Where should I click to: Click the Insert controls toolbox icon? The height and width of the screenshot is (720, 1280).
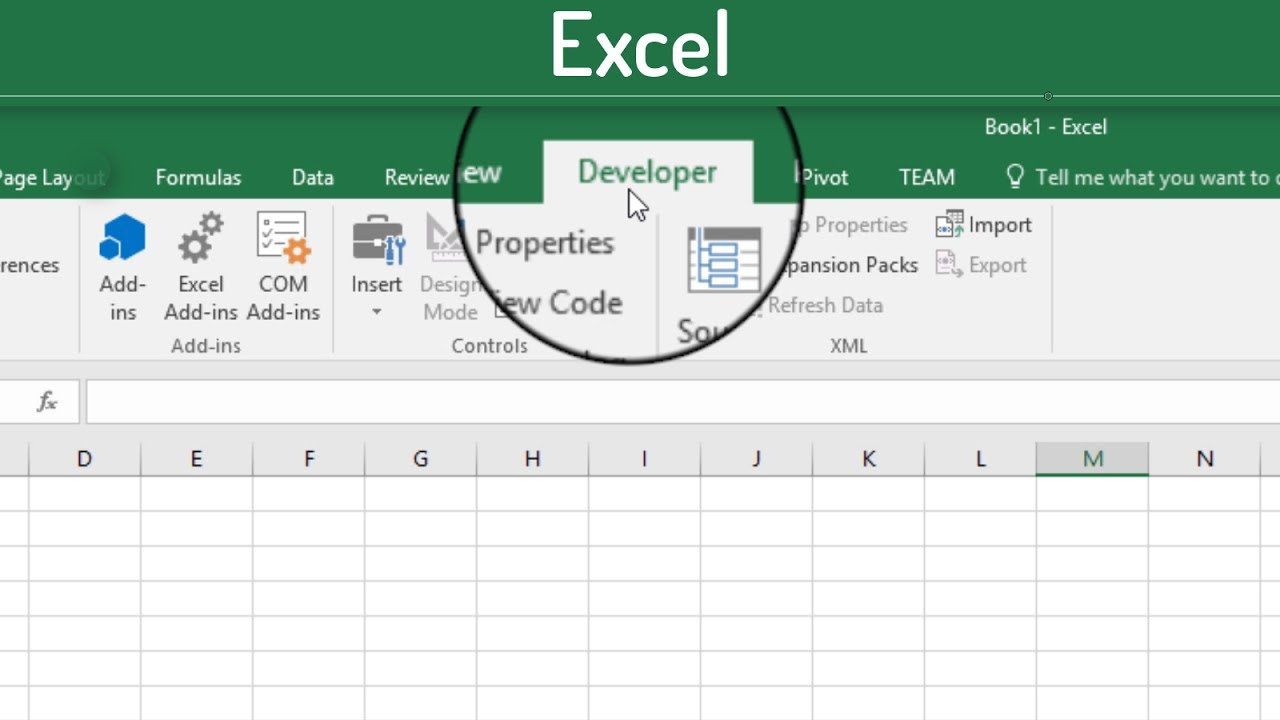[377, 239]
